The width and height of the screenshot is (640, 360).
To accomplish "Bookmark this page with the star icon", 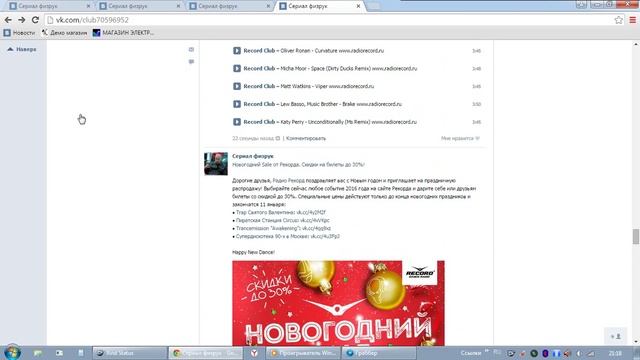I will pos(618,20).
